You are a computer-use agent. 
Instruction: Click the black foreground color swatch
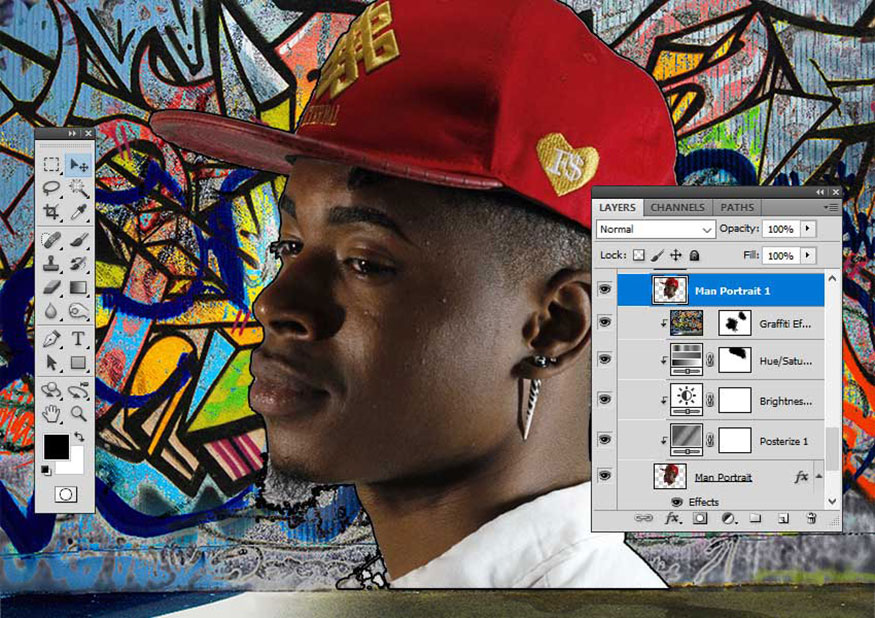click(56, 447)
